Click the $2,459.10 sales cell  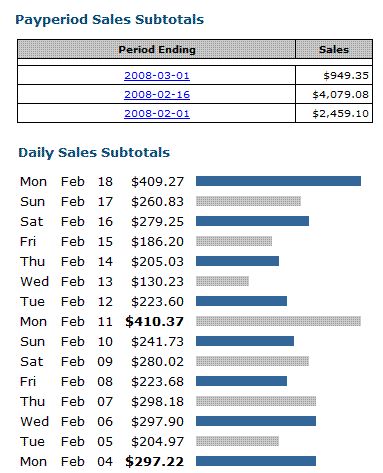334,113
